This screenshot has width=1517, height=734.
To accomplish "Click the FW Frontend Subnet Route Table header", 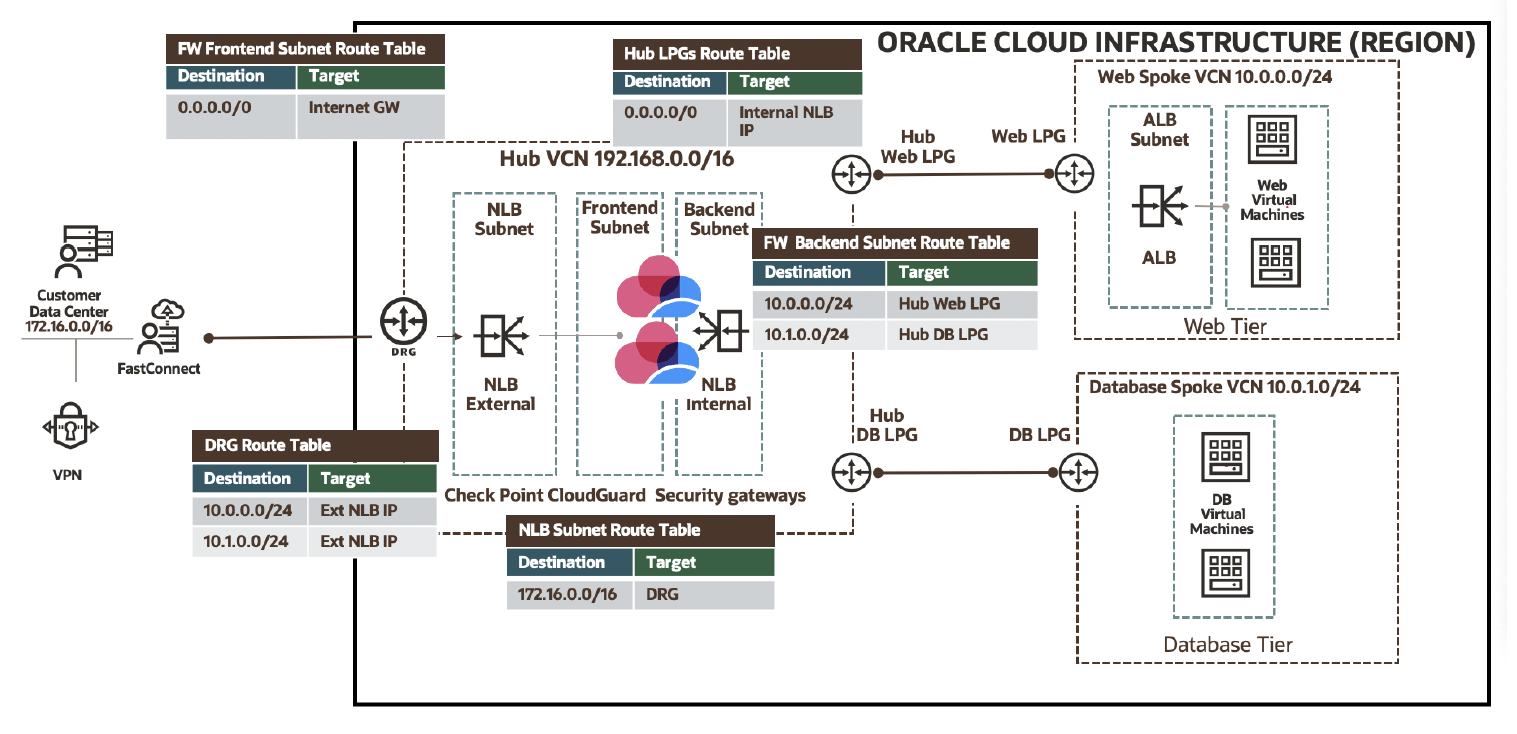I will (x=306, y=49).
